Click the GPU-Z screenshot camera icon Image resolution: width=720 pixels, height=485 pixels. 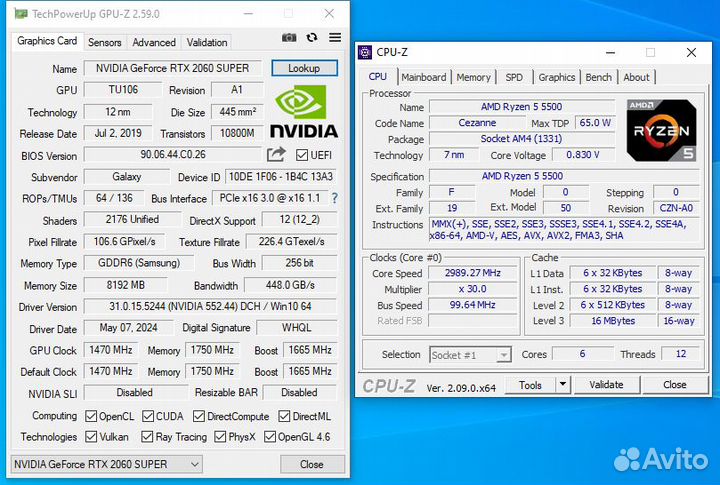pyautogui.click(x=289, y=38)
